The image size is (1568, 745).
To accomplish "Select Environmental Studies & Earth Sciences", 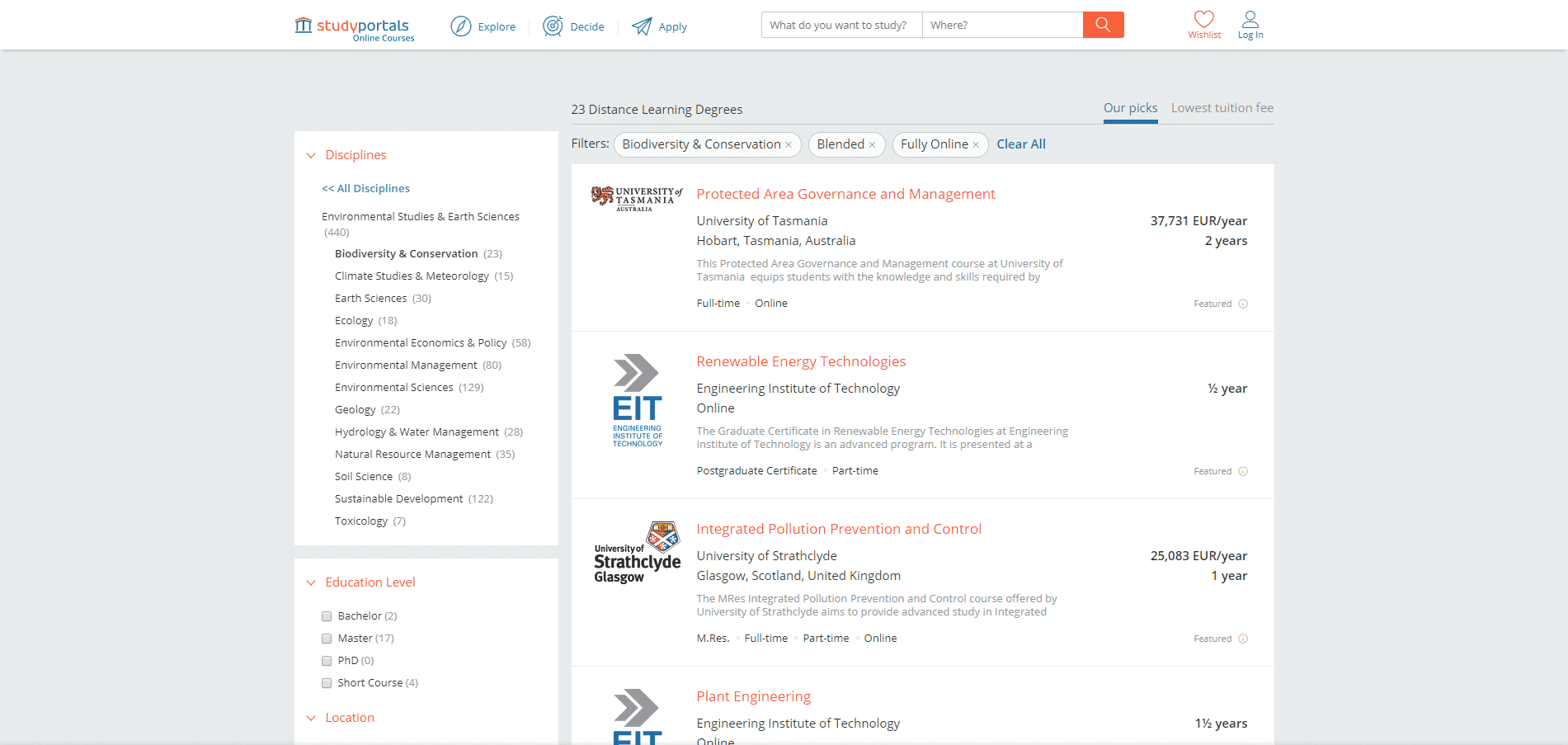I will [421, 216].
